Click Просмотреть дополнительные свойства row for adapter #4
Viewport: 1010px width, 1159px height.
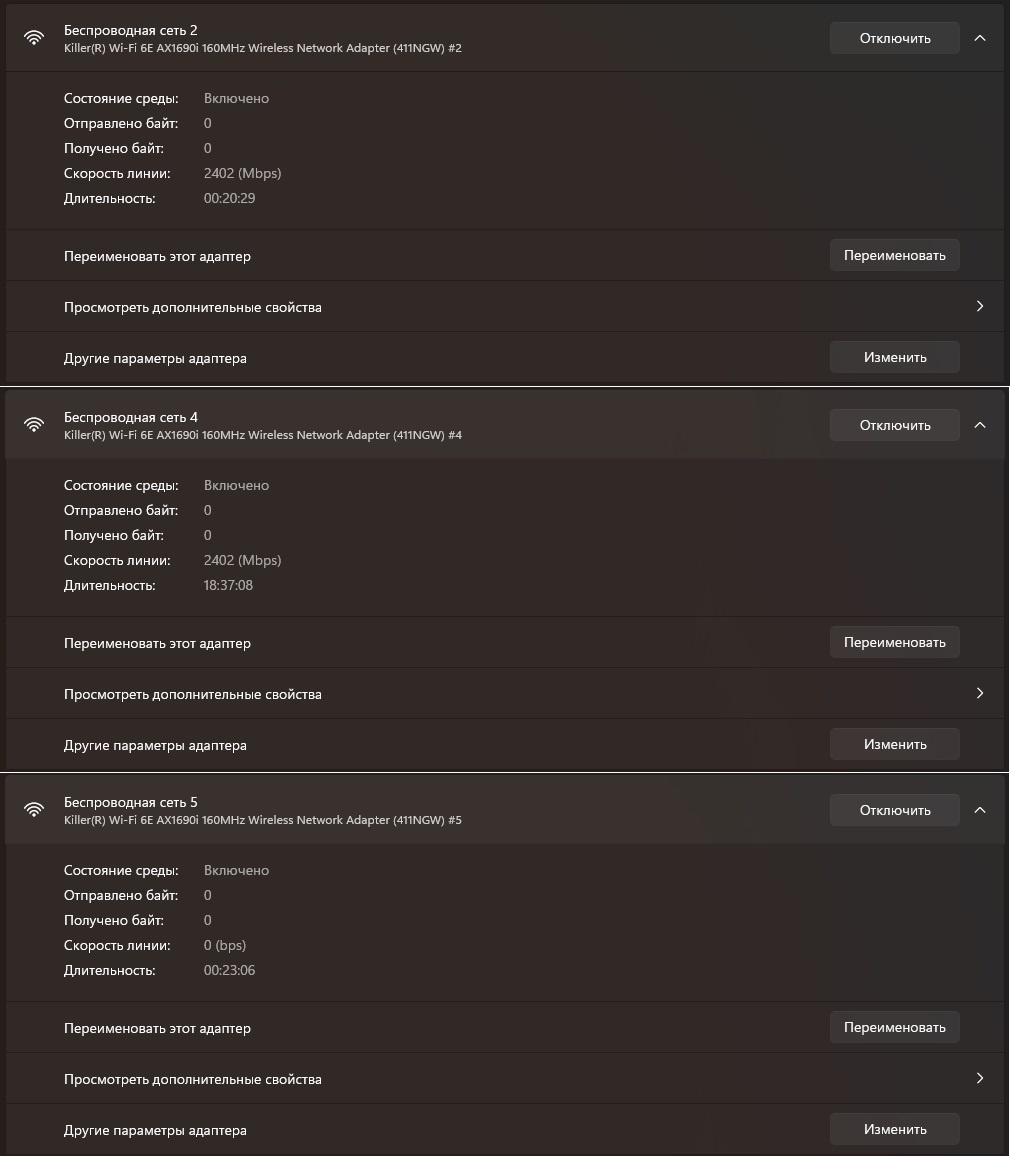[193, 694]
